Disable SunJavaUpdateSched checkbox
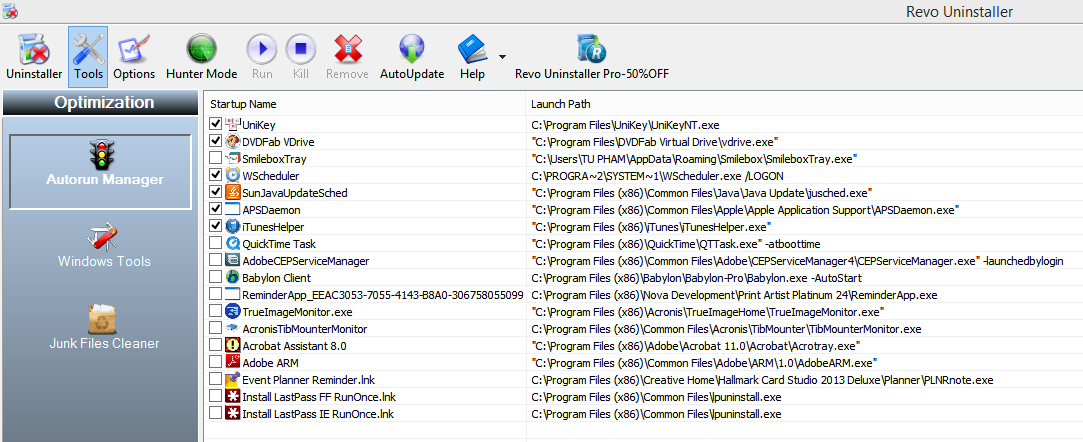Screen dimensions: 1083x442 click(x=215, y=193)
